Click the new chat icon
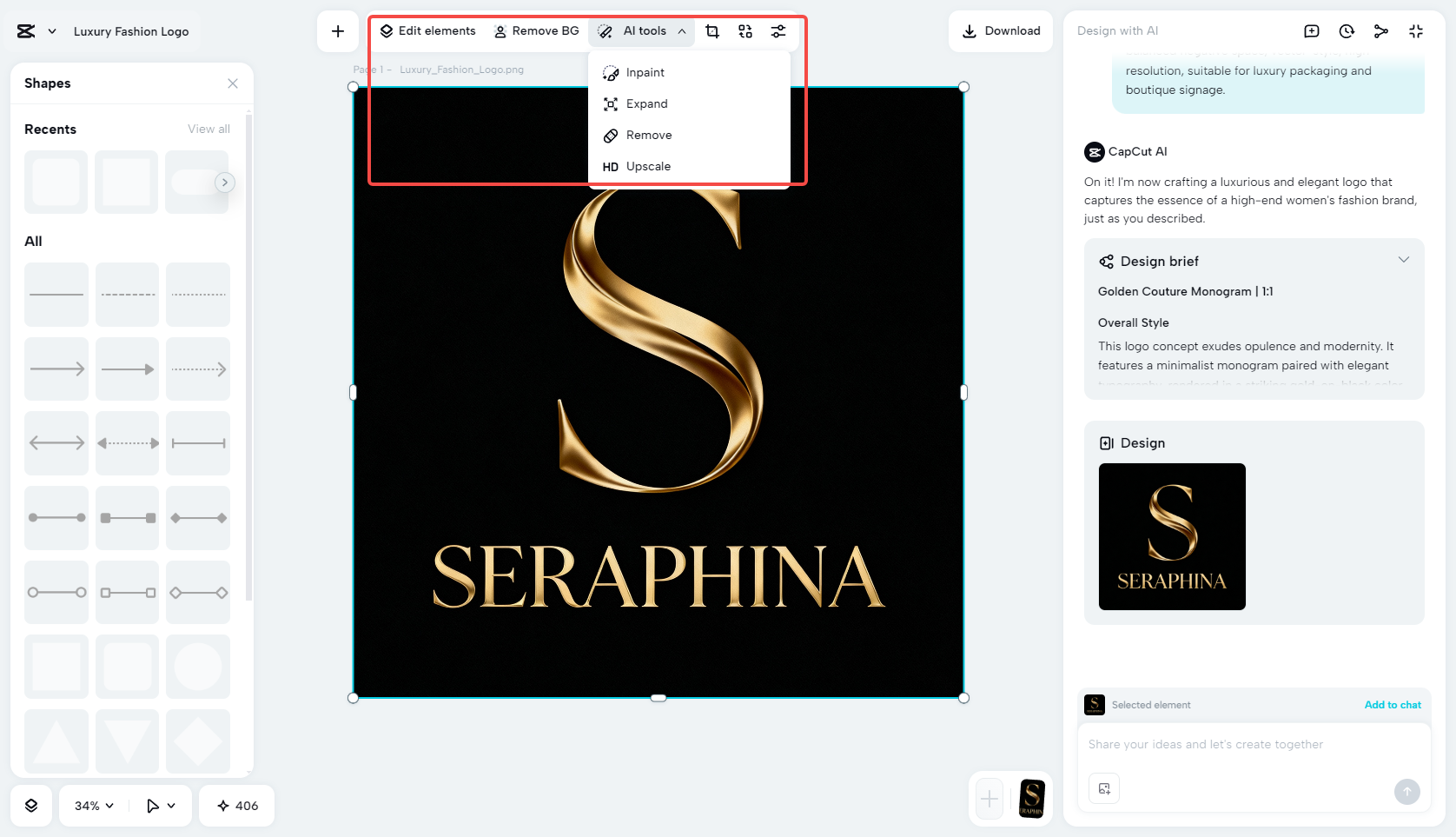 point(1311,30)
